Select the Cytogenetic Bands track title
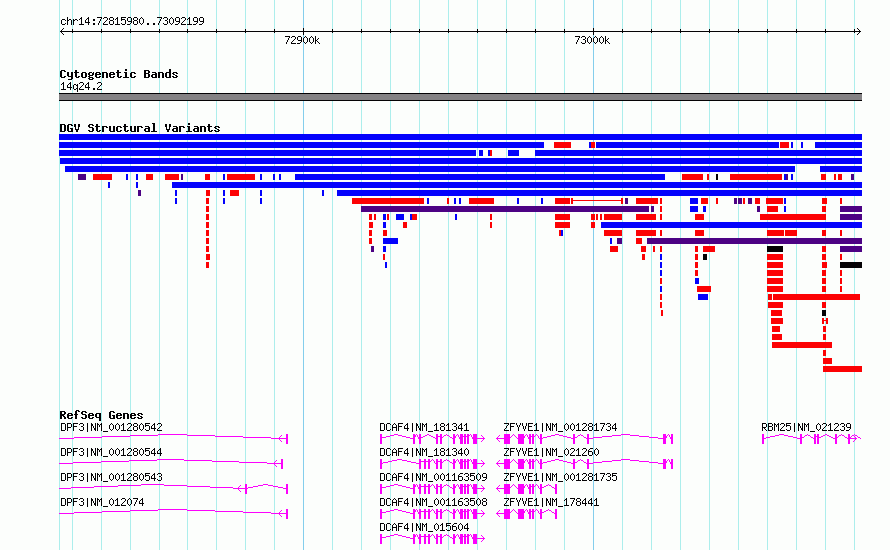890x550 pixels. pos(119,74)
